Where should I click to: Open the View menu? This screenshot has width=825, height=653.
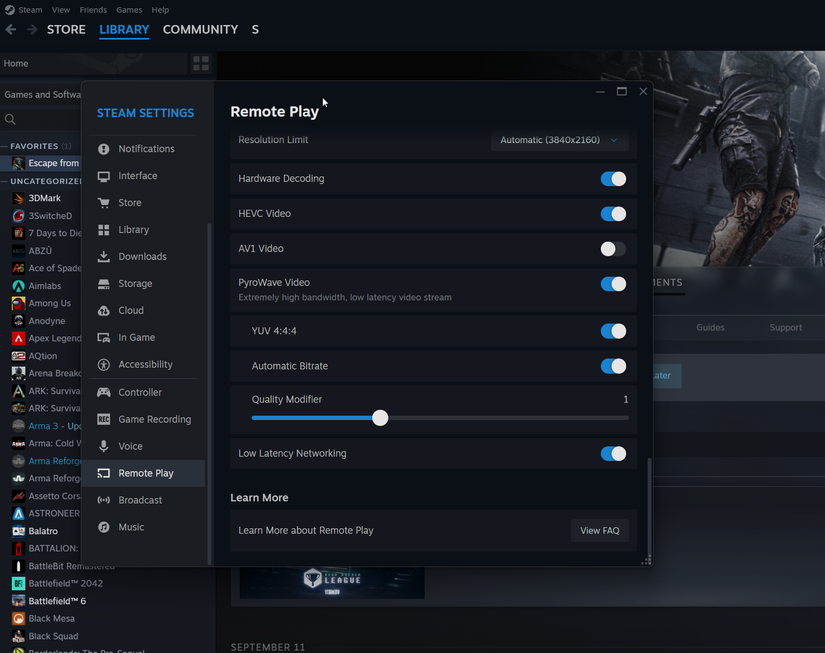click(61, 10)
